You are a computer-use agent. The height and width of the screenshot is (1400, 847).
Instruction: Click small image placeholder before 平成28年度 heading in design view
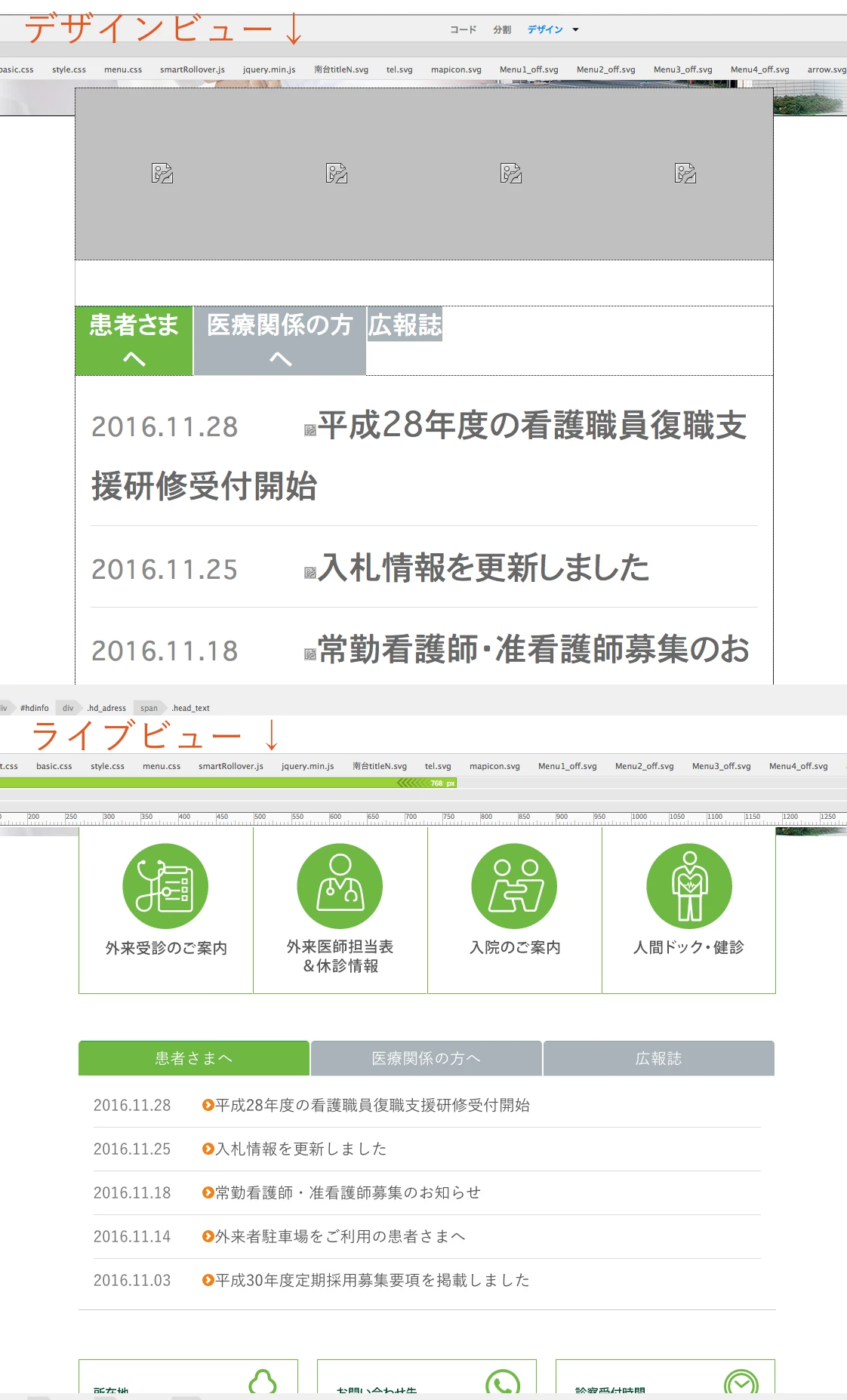tap(310, 430)
